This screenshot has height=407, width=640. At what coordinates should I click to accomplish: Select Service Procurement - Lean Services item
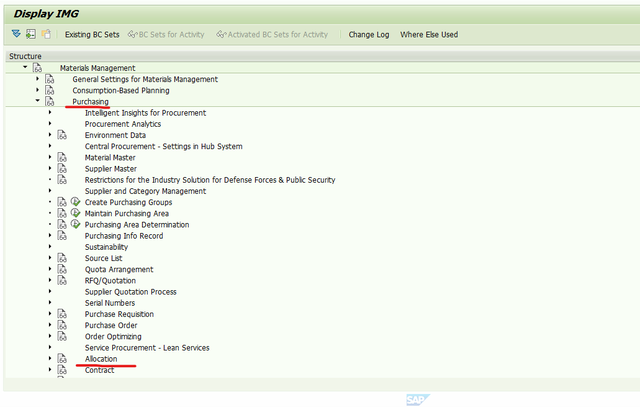147,347
